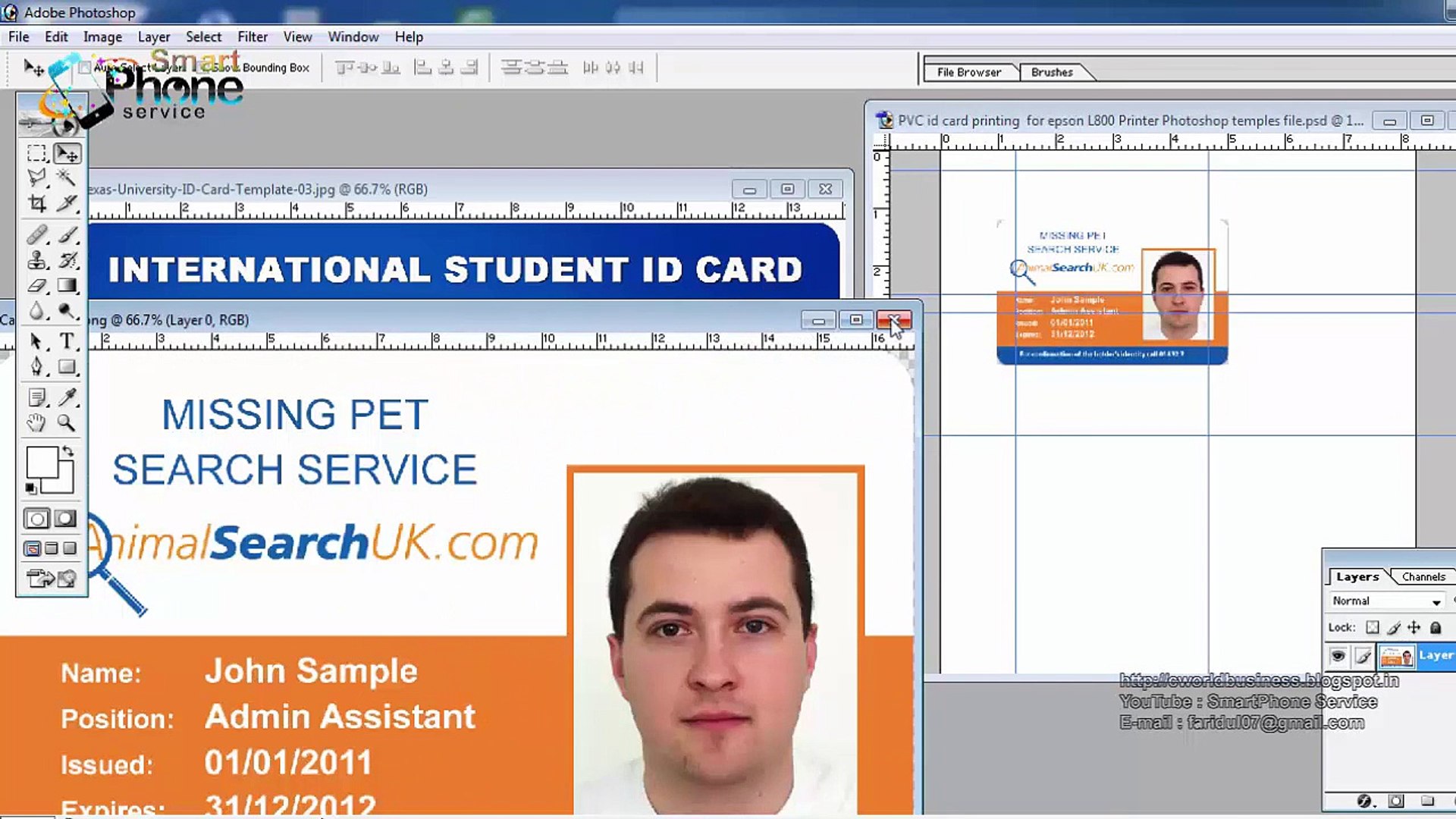Select the Crop tool

point(36,203)
